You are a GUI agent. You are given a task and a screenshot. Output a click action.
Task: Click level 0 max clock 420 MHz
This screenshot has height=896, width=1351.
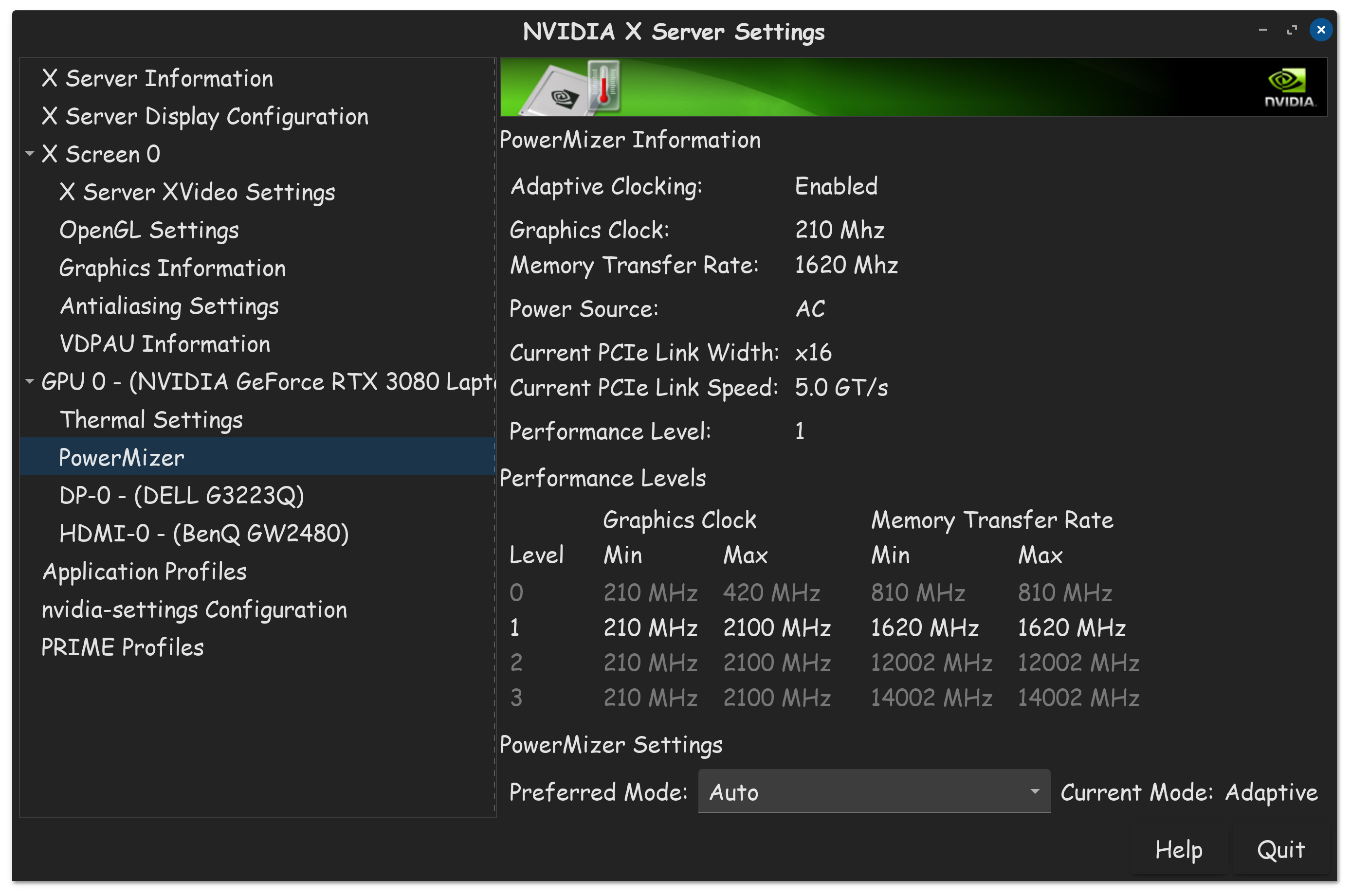(771, 592)
